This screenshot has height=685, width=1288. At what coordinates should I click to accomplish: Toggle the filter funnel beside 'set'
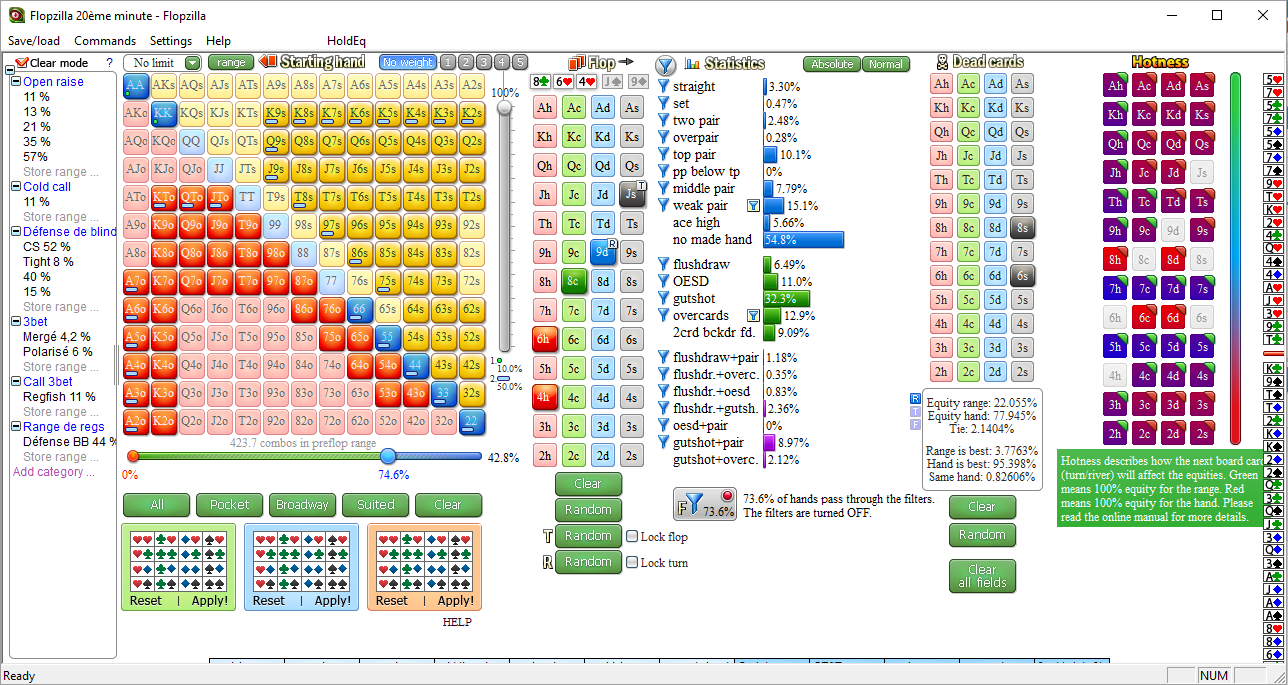[x=663, y=104]
